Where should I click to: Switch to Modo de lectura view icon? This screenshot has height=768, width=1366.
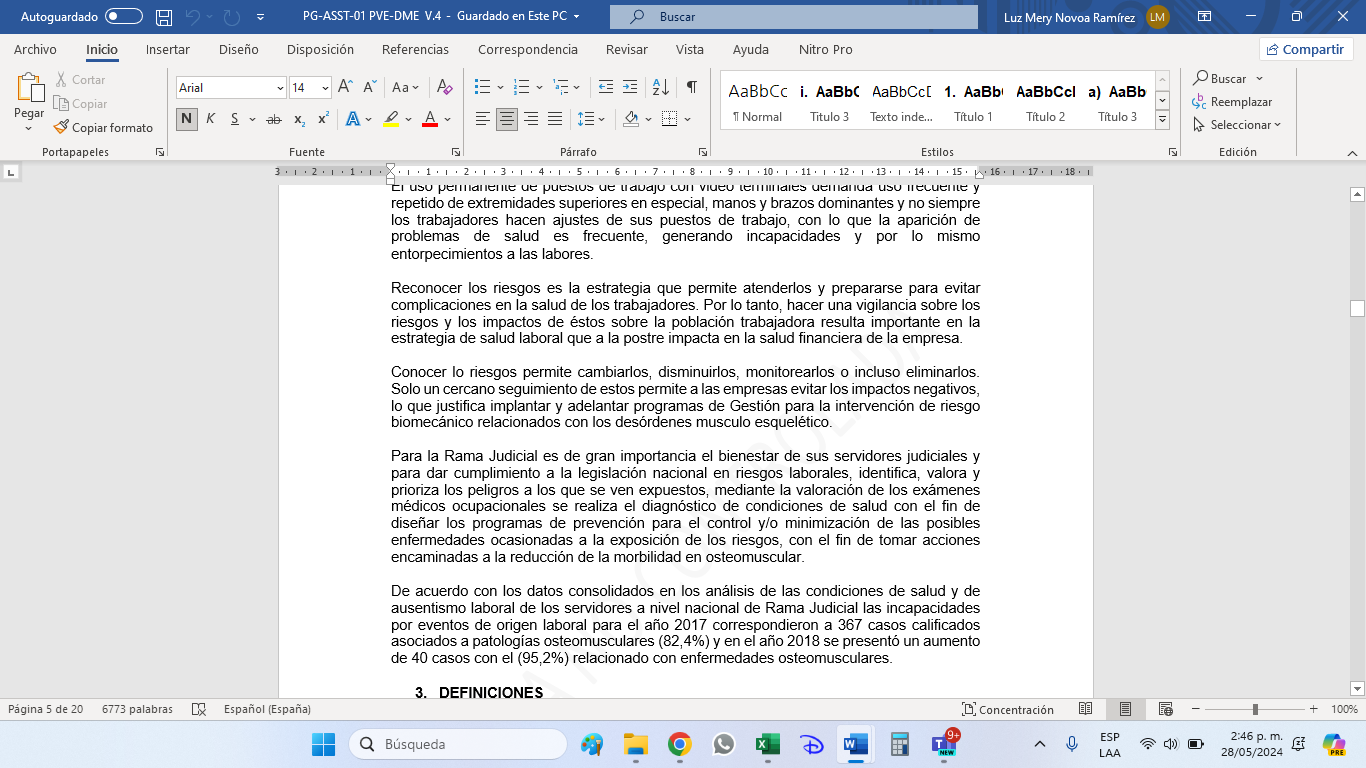coord(1086,709)
